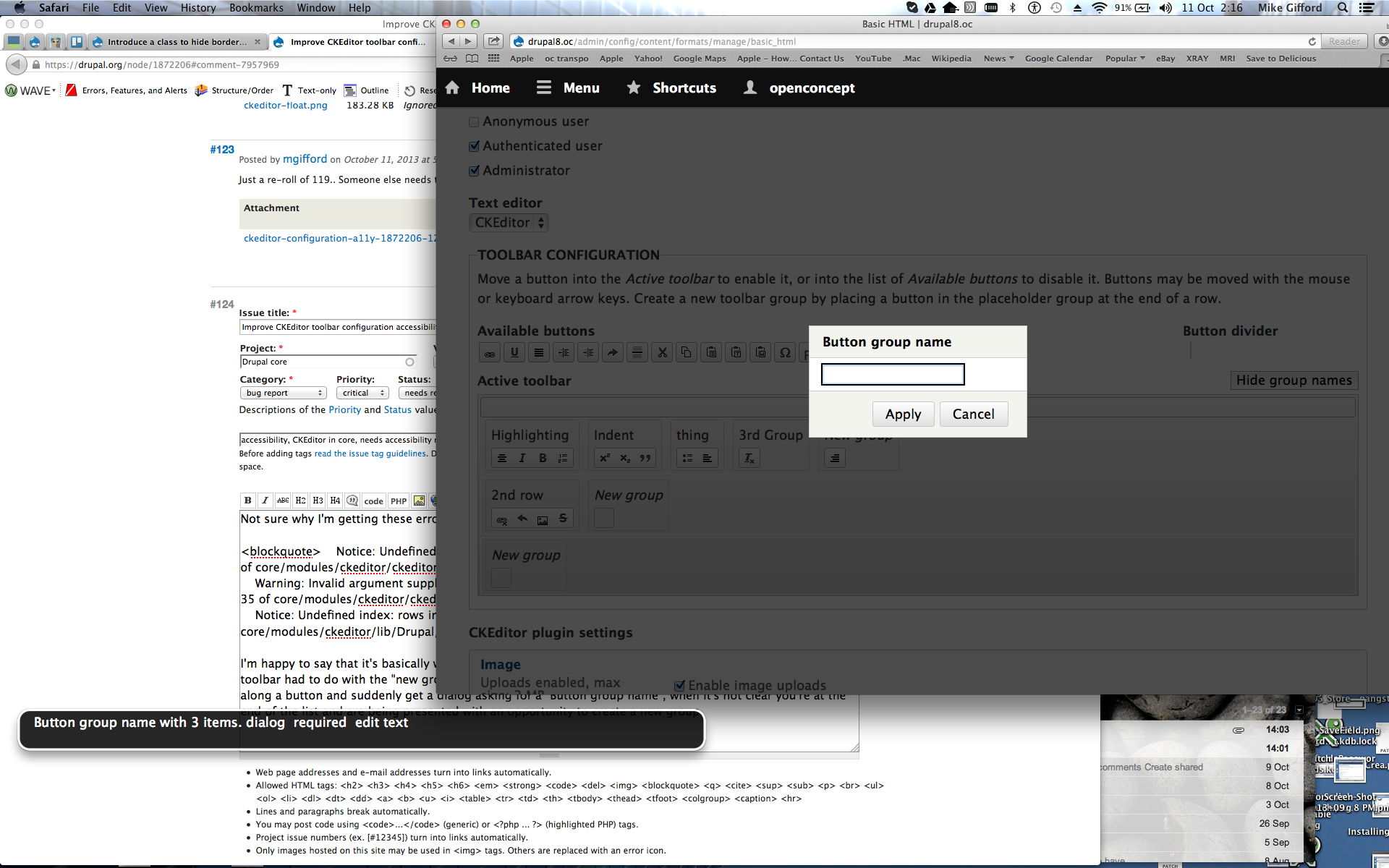Screen dimensions: 1389x868
Task: Expand the News bookmarks folder
Action: point(998,59)
